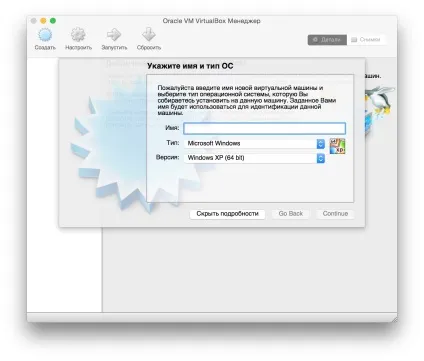Click the green zoom window button
This screenshot has height=361, width=424.
(x=53, y=21)
